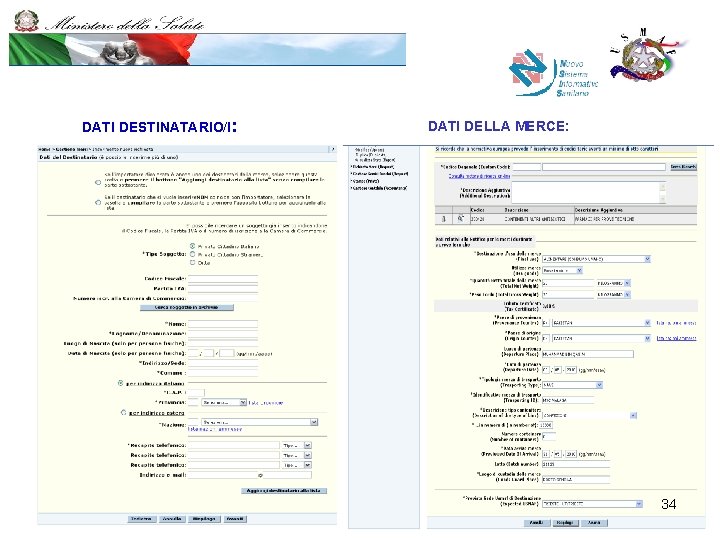Click the Indirizzo/Sede input field

(x=223, y=363)
